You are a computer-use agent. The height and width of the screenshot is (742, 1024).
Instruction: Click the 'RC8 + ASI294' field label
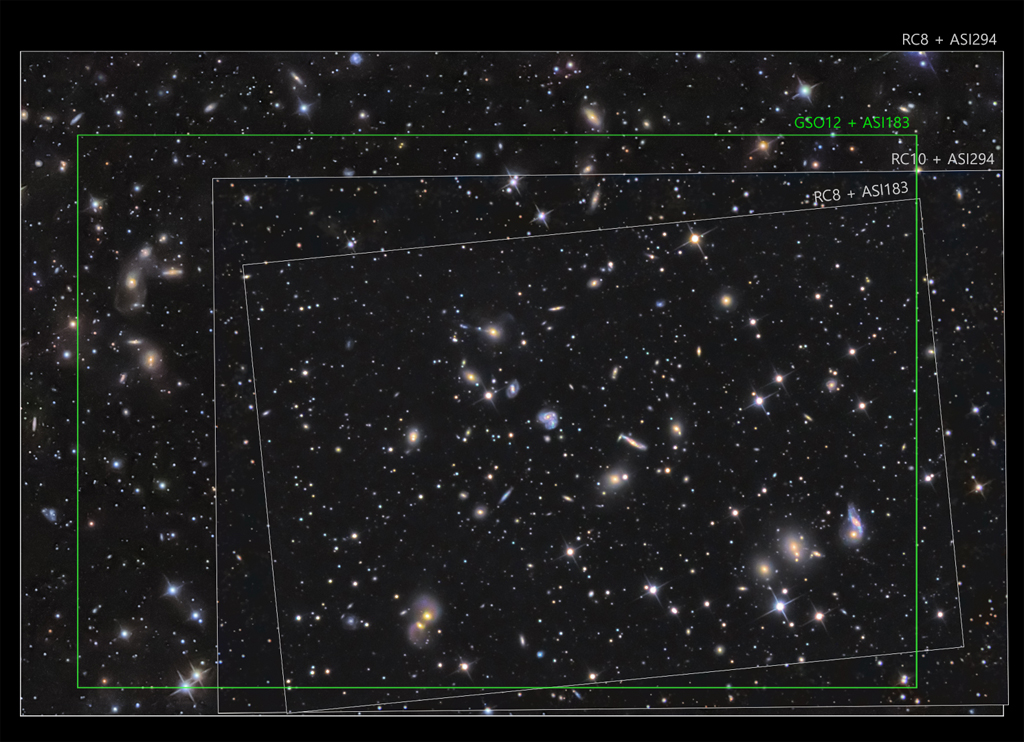click(x=949, y=40)
